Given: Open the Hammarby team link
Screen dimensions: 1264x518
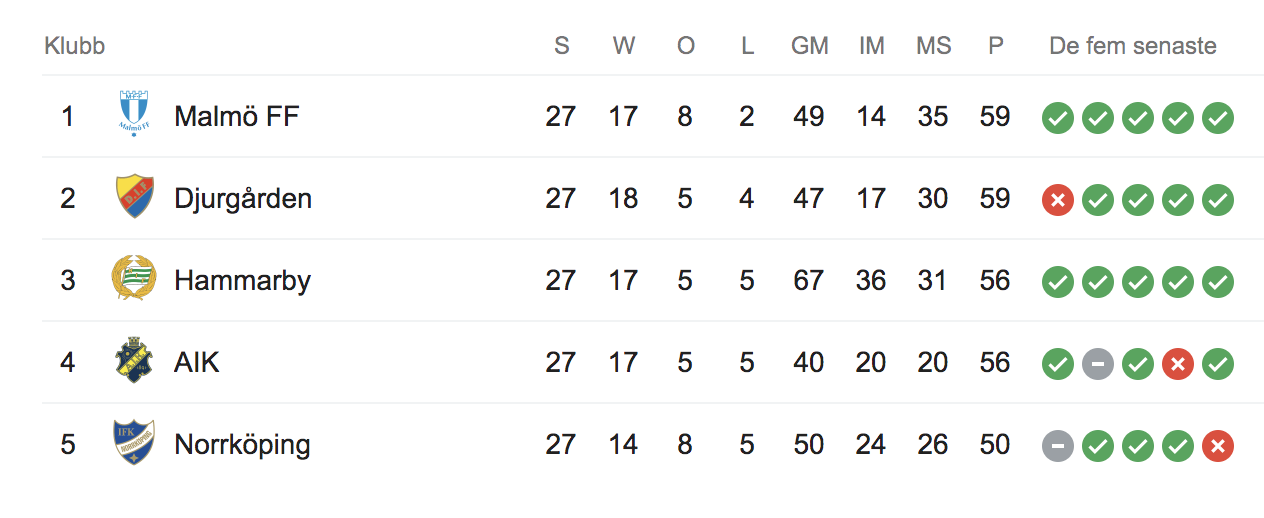Looking at the screenshot, I should [x=242, y=280].
